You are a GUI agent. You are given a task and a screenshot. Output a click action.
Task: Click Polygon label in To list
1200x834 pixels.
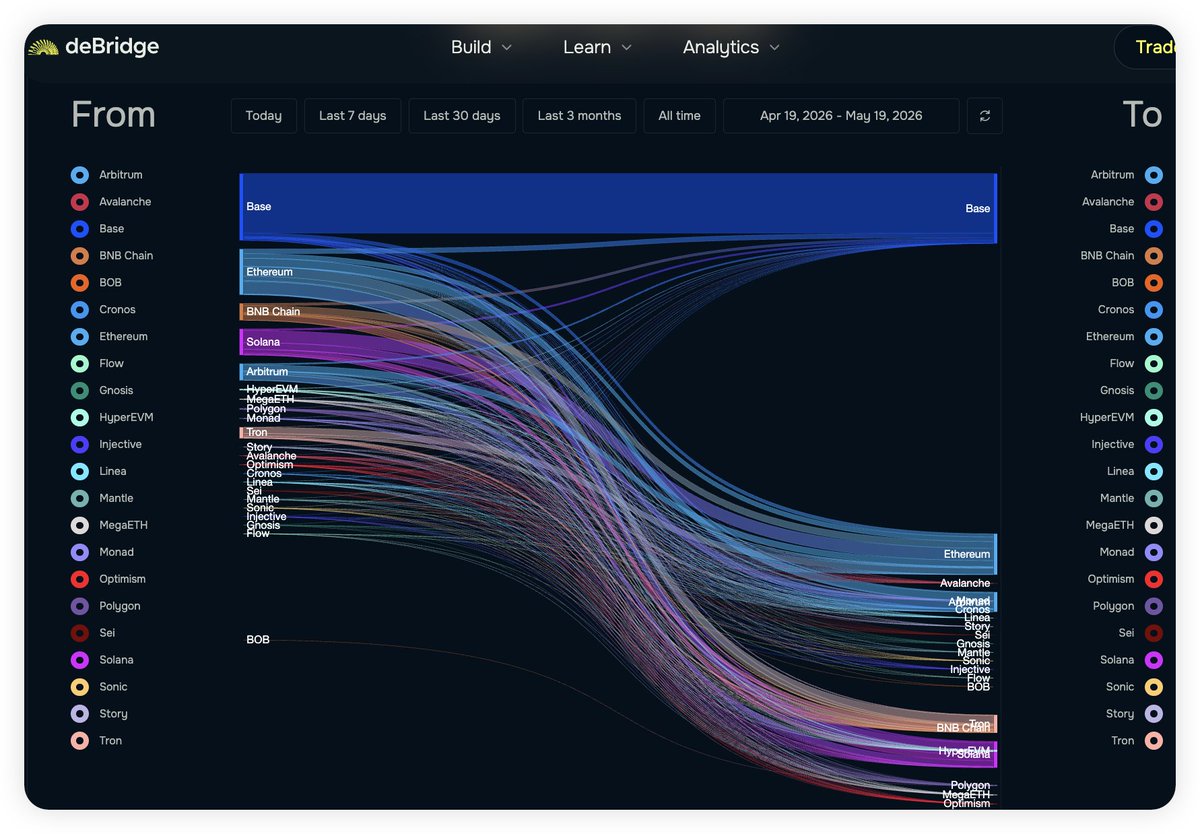tap(1114, 606)
